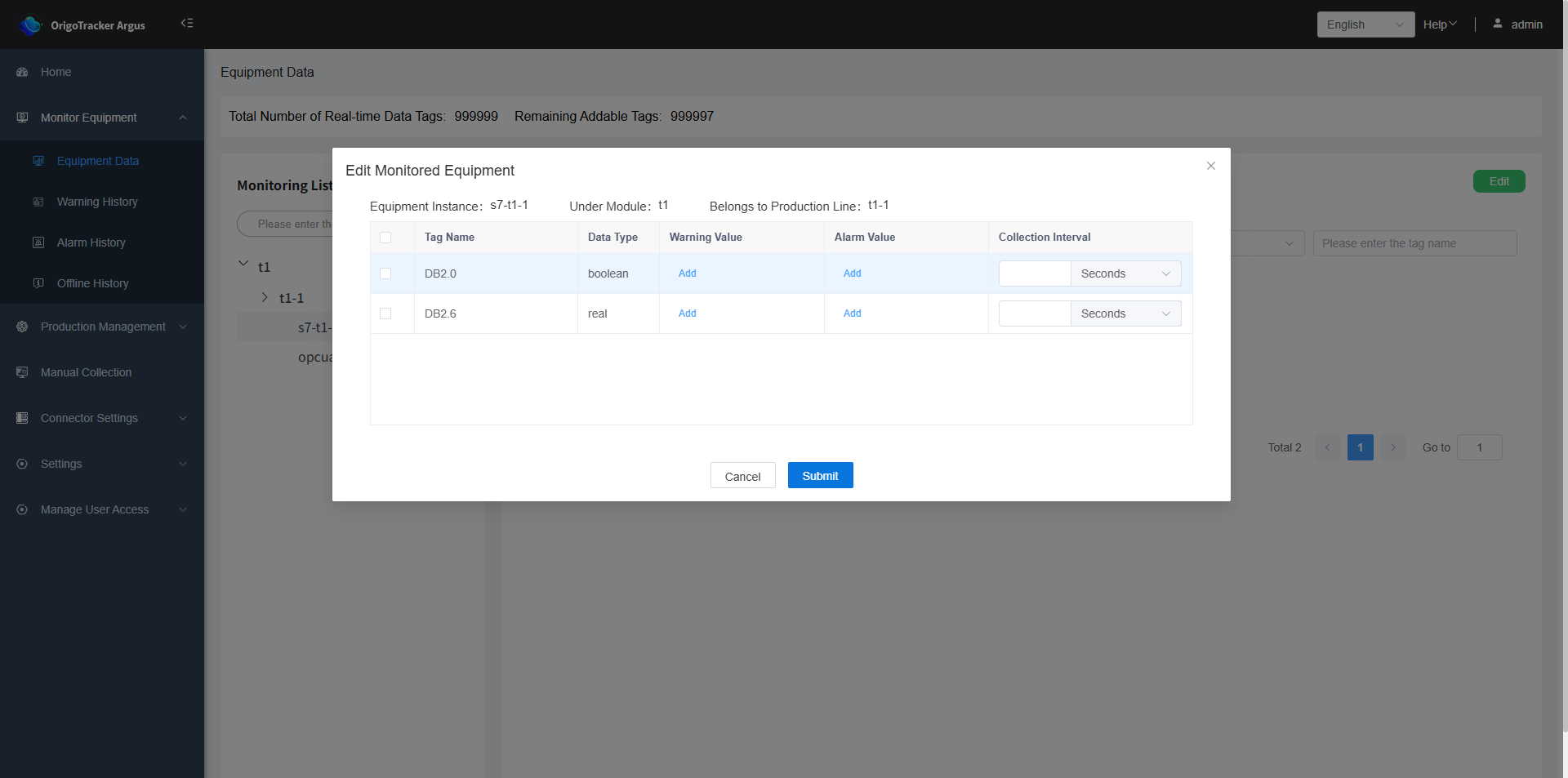Check the DB2.6 tag row checkbox
The width and height of the screenshot is (1568, 778).
pyautogui.click(x=385, y=313)
